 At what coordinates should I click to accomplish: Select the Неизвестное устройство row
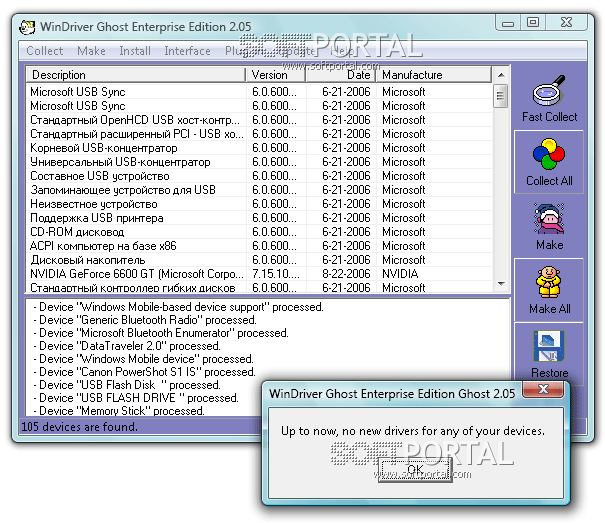[x=259, y=204]
